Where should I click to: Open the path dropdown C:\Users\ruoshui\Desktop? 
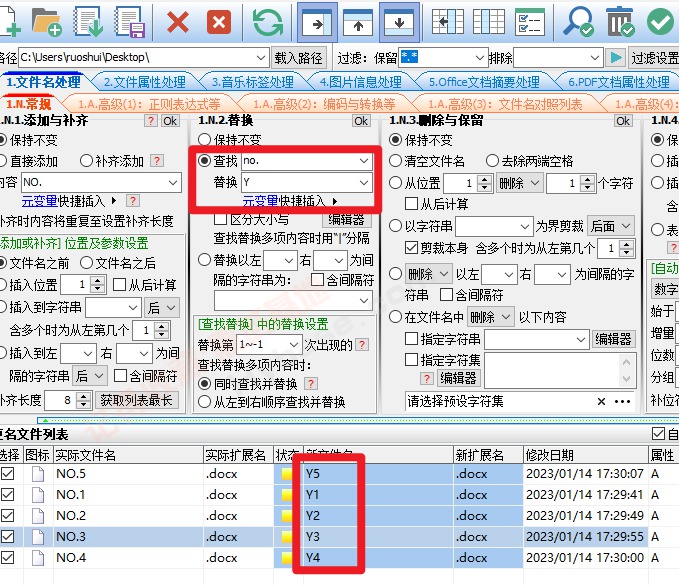(x=260, y=57)
